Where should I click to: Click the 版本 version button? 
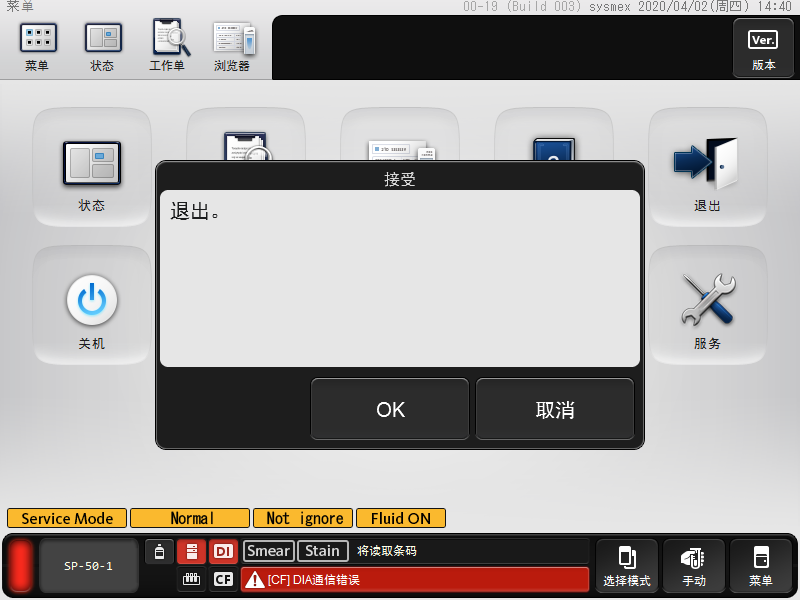pyautogui.click(x=763, y=47)
